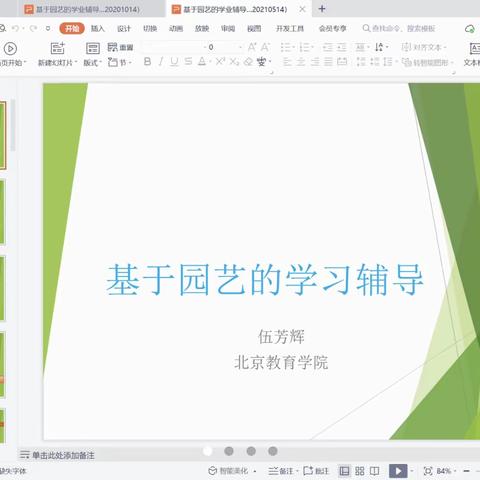Apply distributed alignment icon
The width and height of the screenshot is (480, 480).
click(x=342, y=62)
